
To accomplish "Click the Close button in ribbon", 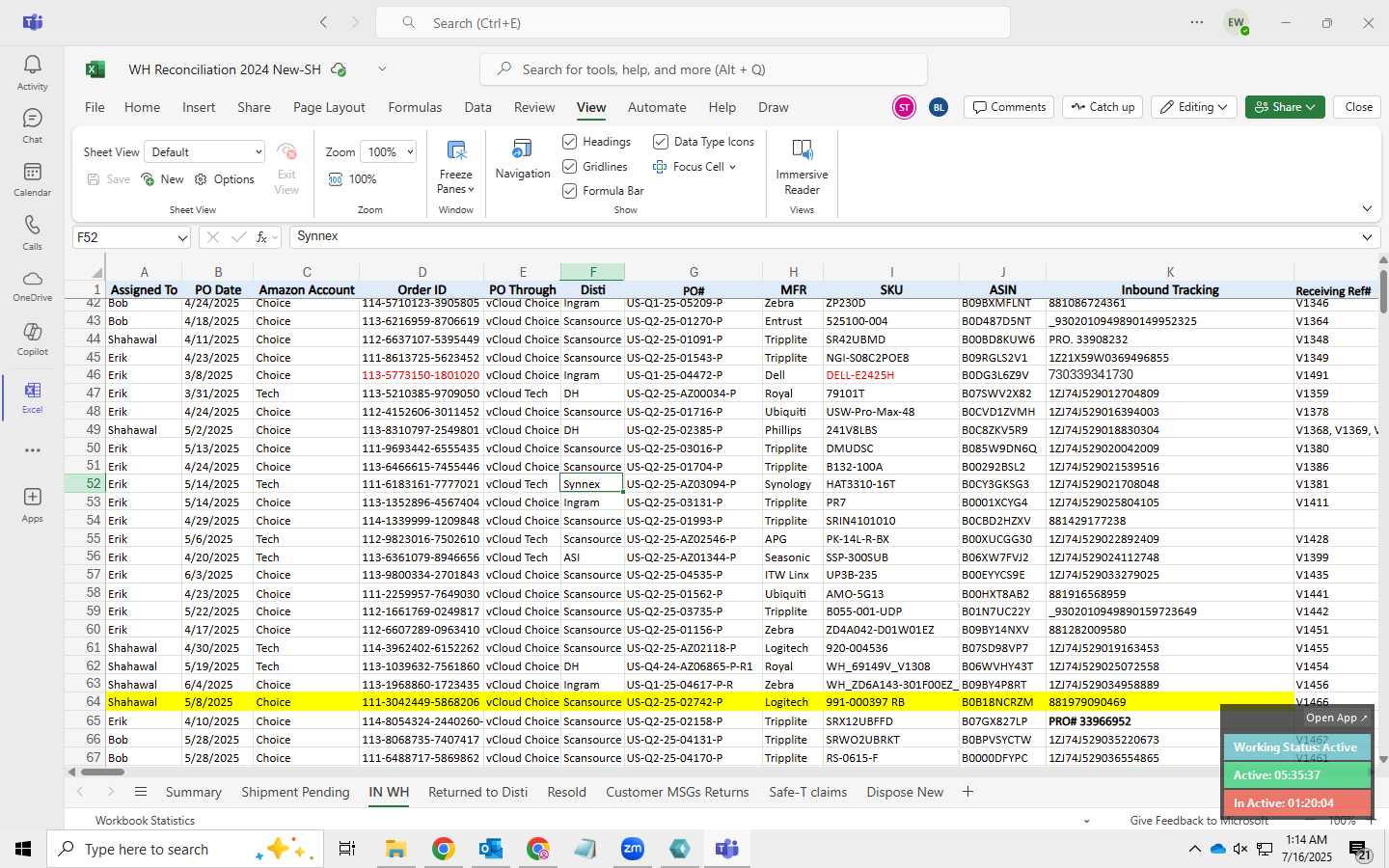I will pyautogui.click(x=1358, y=107).
